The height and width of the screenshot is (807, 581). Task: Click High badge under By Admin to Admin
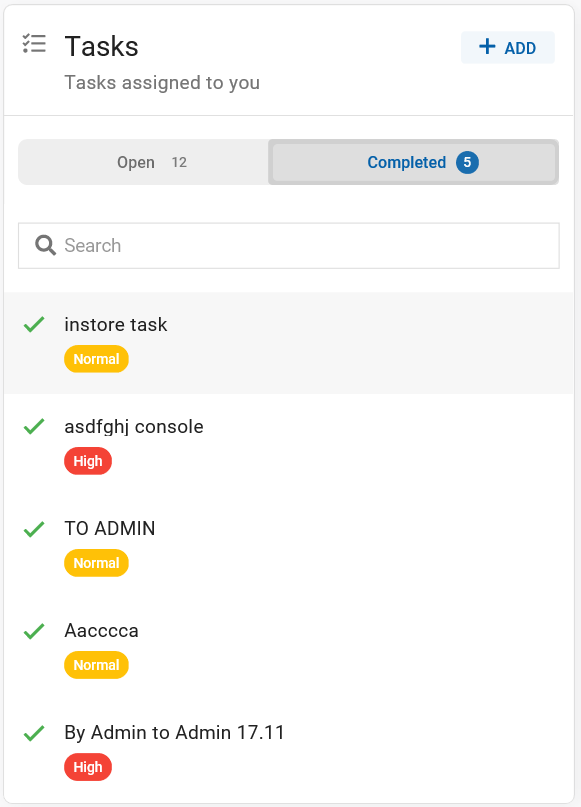tap(88, 767)
